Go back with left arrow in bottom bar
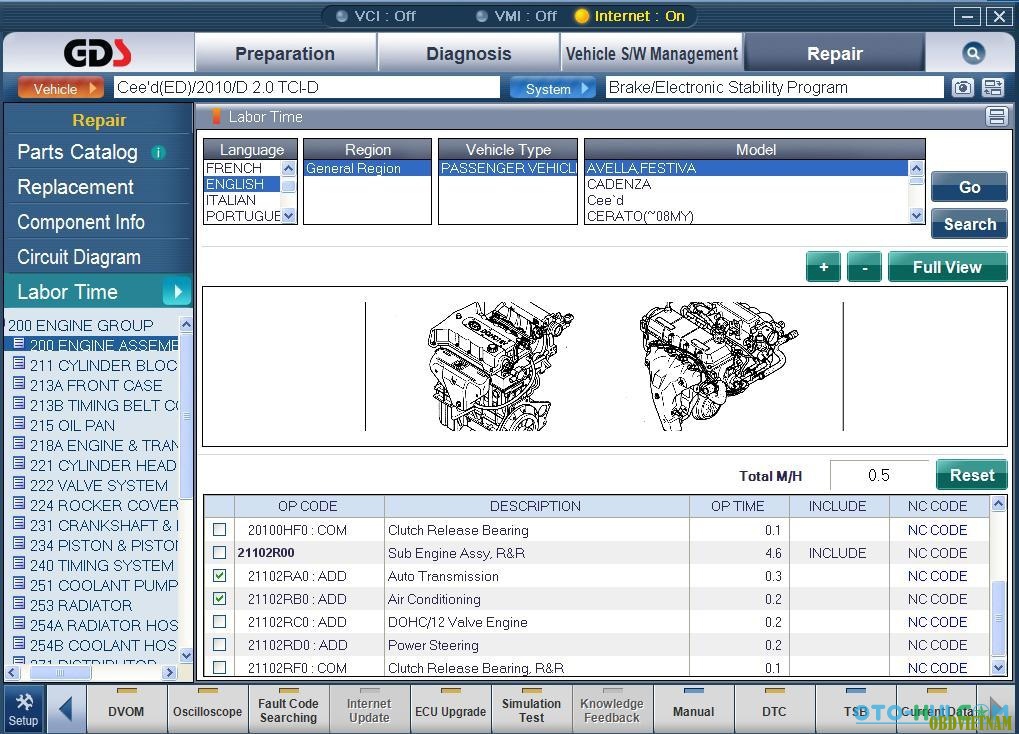 [x=66, y=709]
